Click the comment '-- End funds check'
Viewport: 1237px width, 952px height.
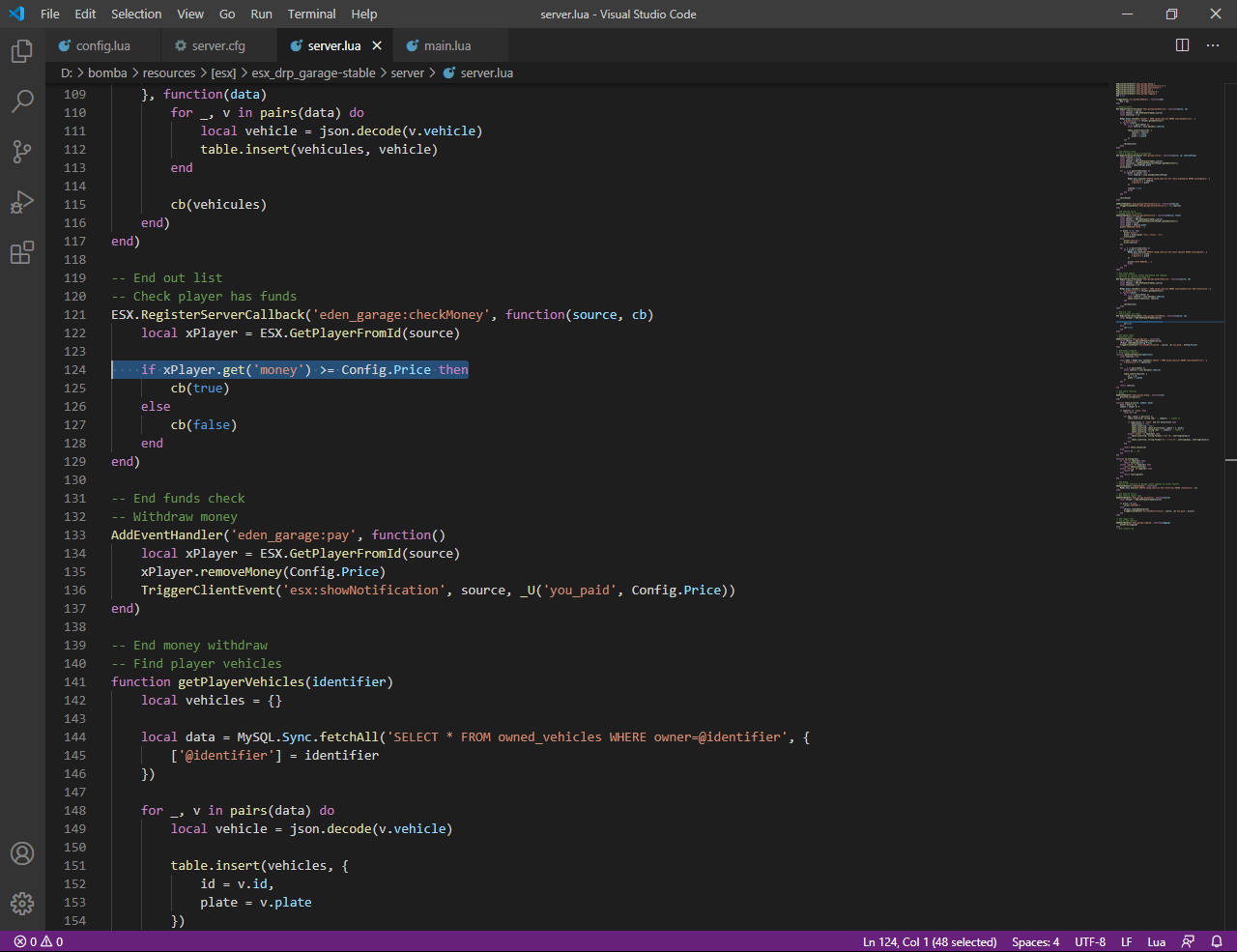(x=178, y=498)
